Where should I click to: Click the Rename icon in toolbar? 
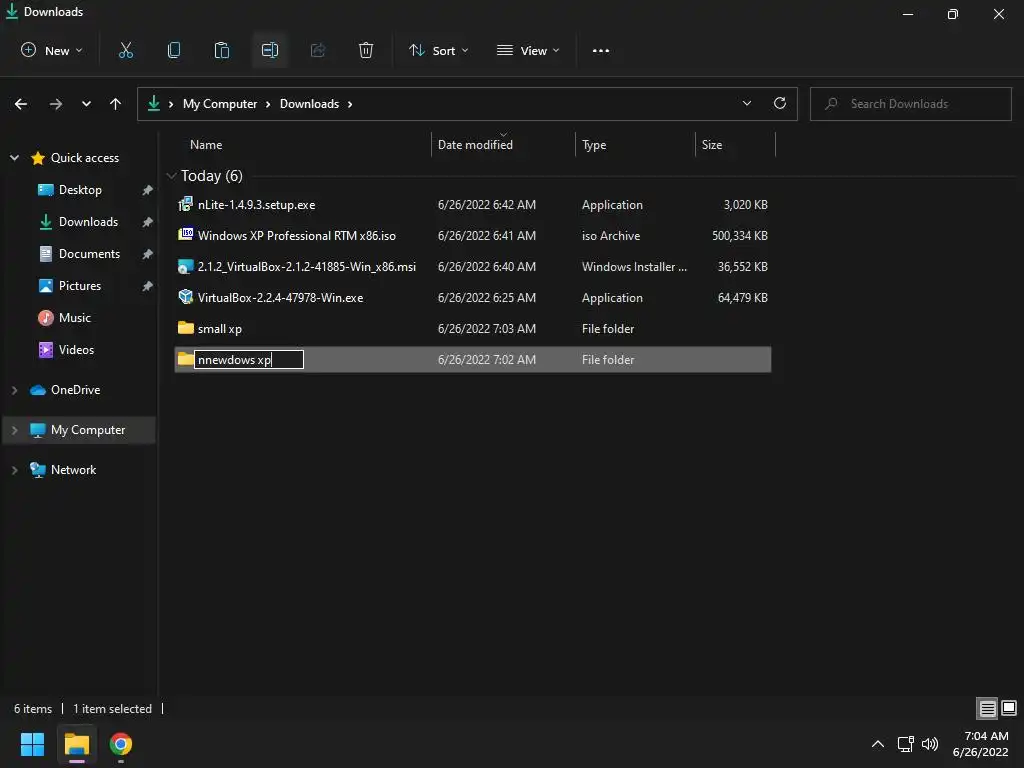[270, 50]
